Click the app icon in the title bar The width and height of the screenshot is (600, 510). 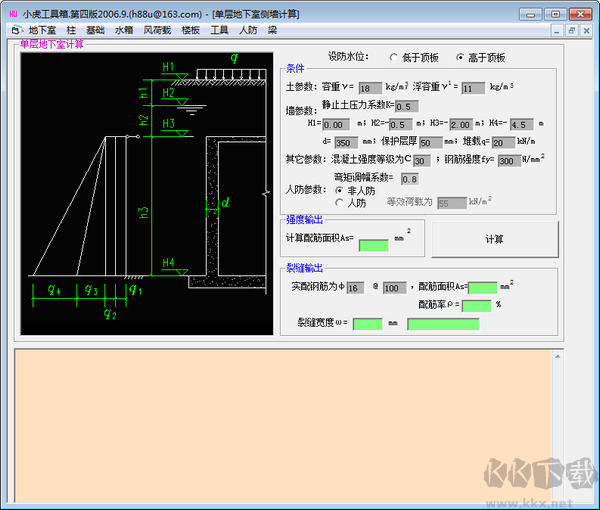click(x=12, y=14)
